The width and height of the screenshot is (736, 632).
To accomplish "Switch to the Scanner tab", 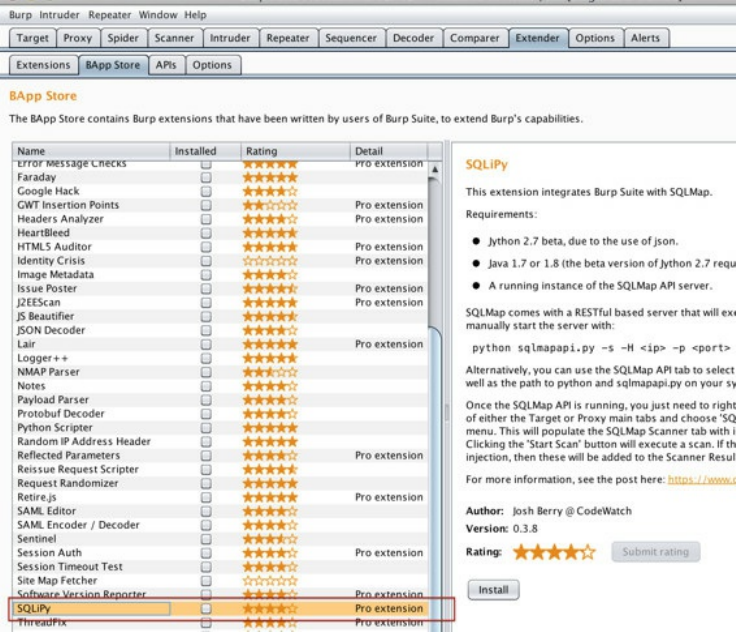I will 174,38.
